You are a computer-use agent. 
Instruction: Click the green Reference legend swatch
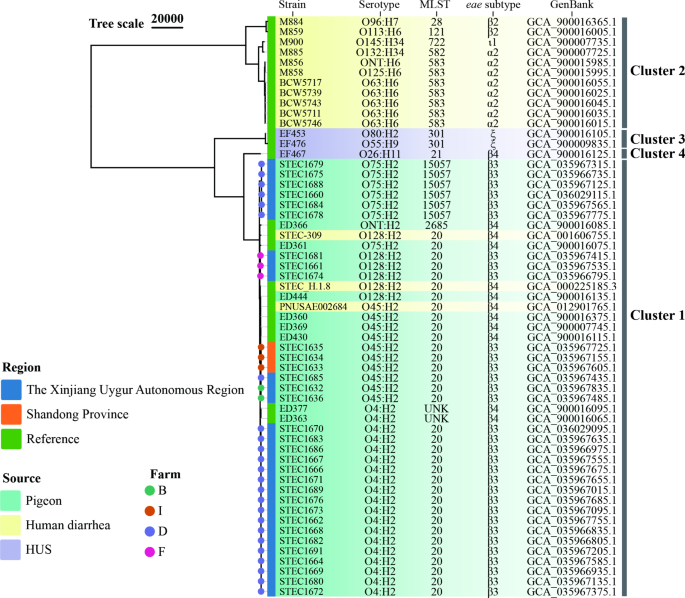(x=11, y=439)
